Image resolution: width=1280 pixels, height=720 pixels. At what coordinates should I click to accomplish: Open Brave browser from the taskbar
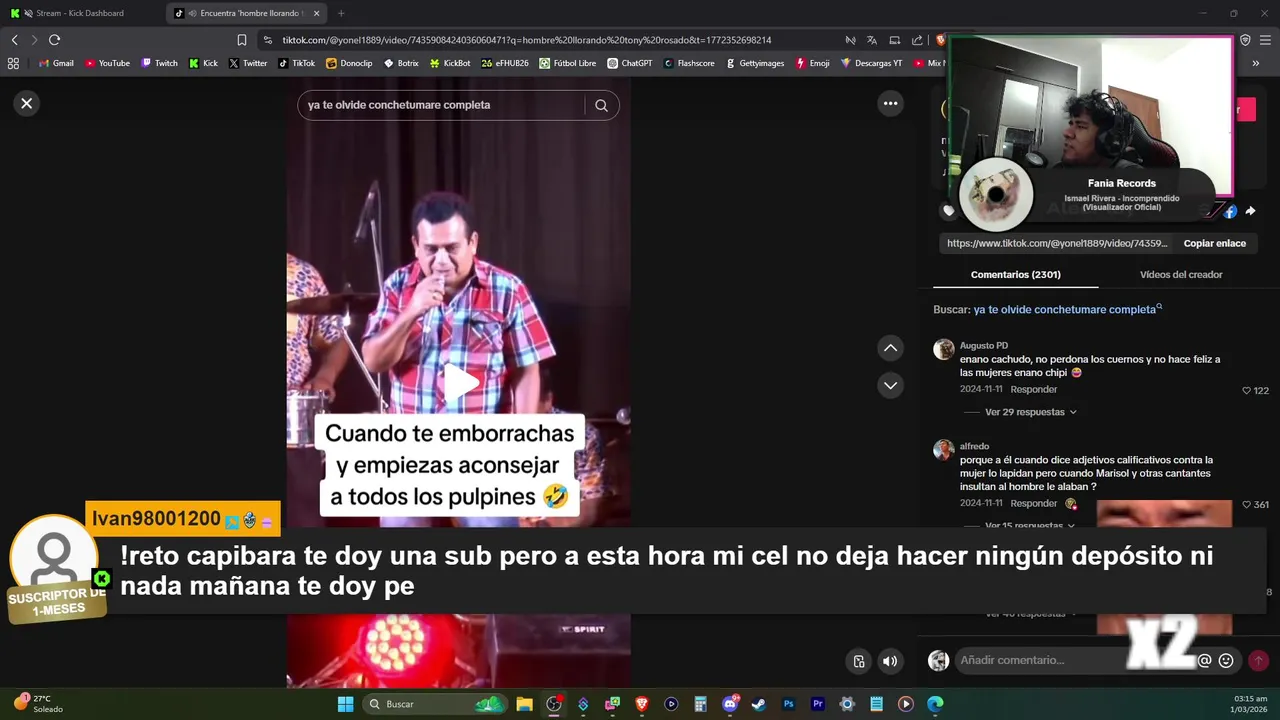[642, 704]
